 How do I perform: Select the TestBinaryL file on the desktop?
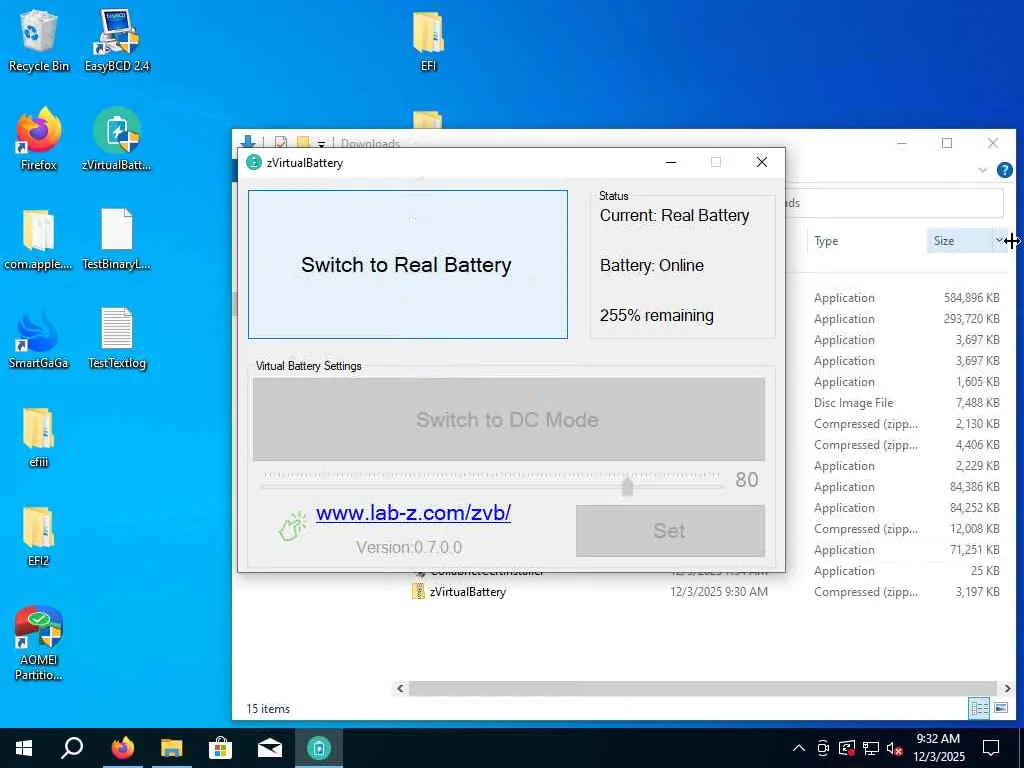pyautogui.click(x=117, y=239)
